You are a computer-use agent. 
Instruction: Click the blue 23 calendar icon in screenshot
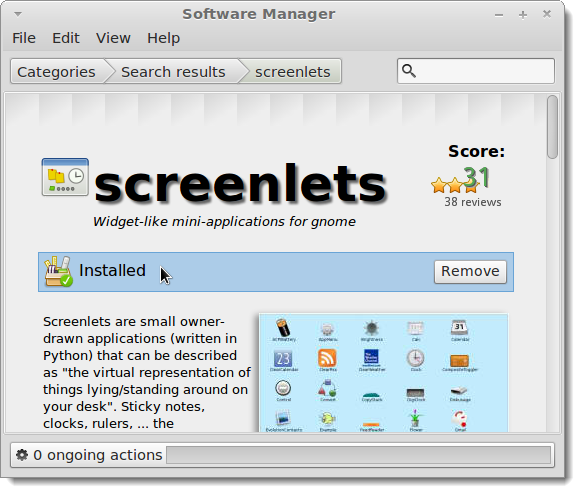[x=283, y=359]
